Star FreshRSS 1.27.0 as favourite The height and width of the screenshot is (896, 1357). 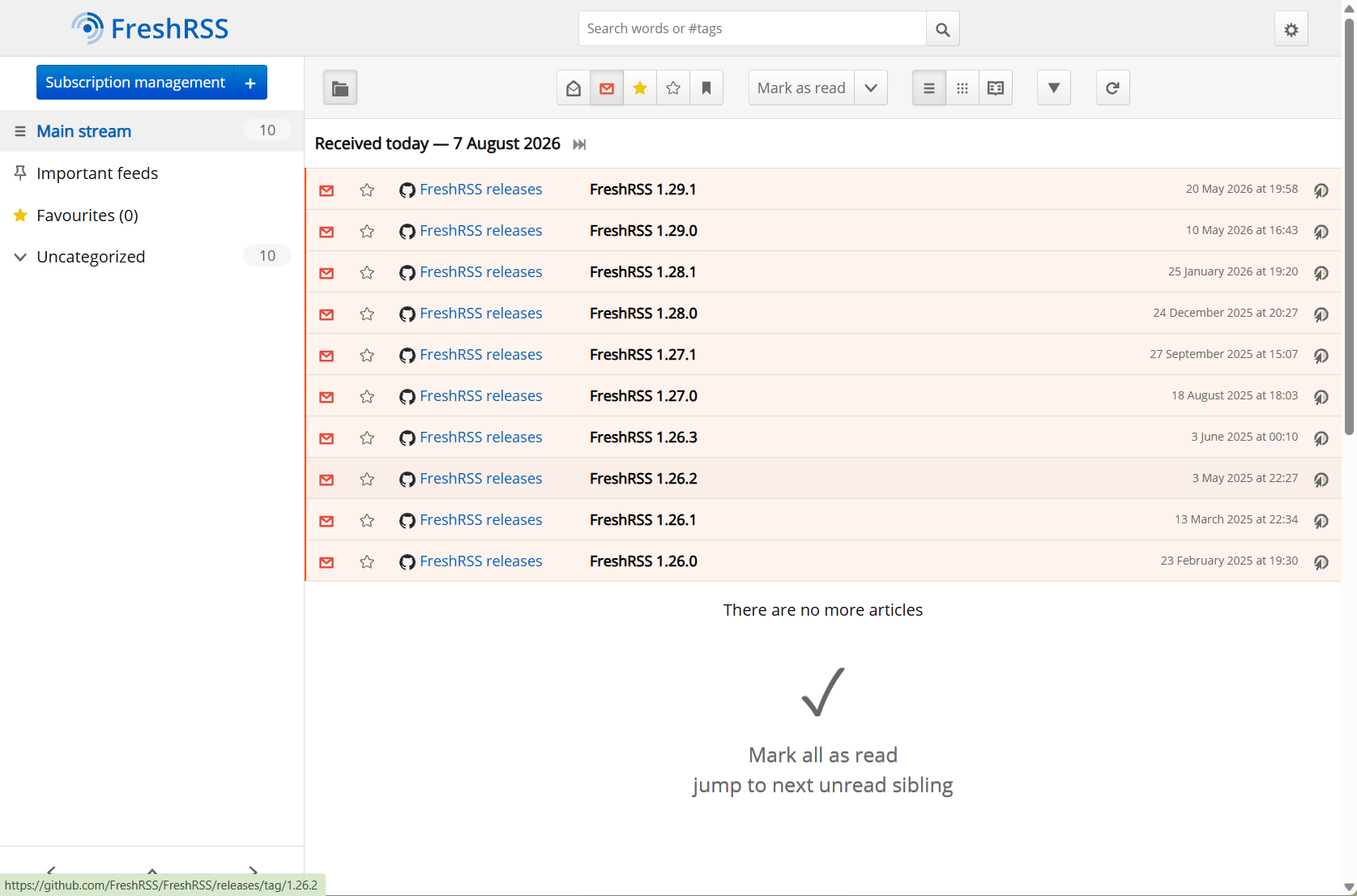tap(367, 396)
